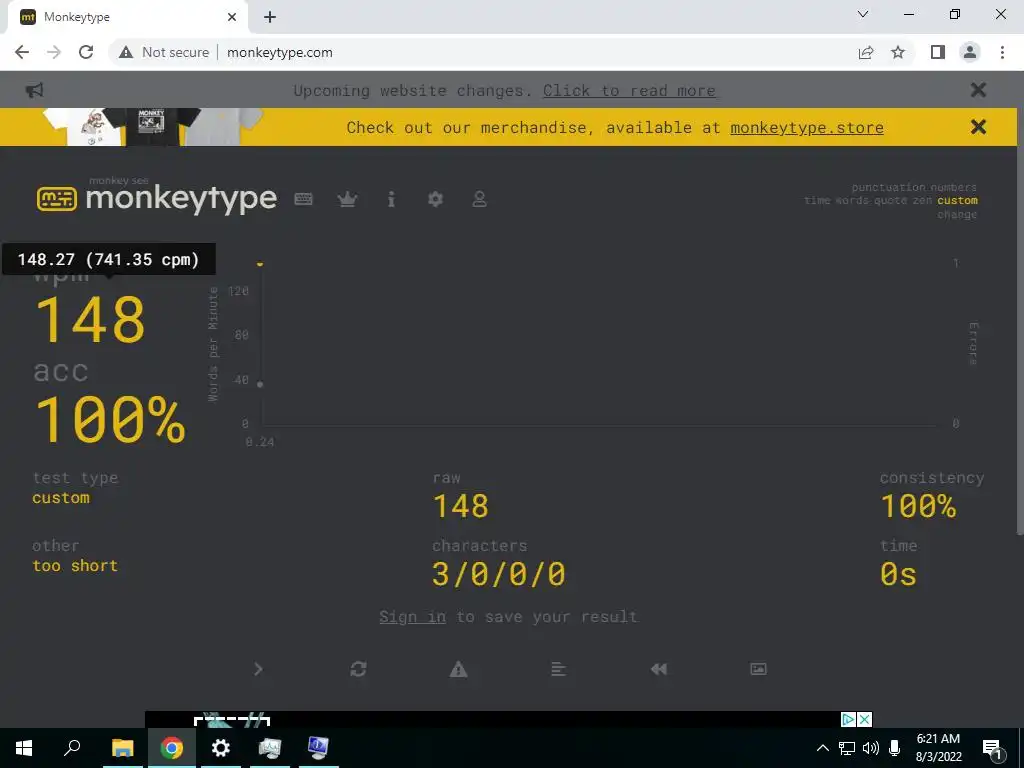
Task: Open the keyboard test icon in header
Action: (303, 199)
